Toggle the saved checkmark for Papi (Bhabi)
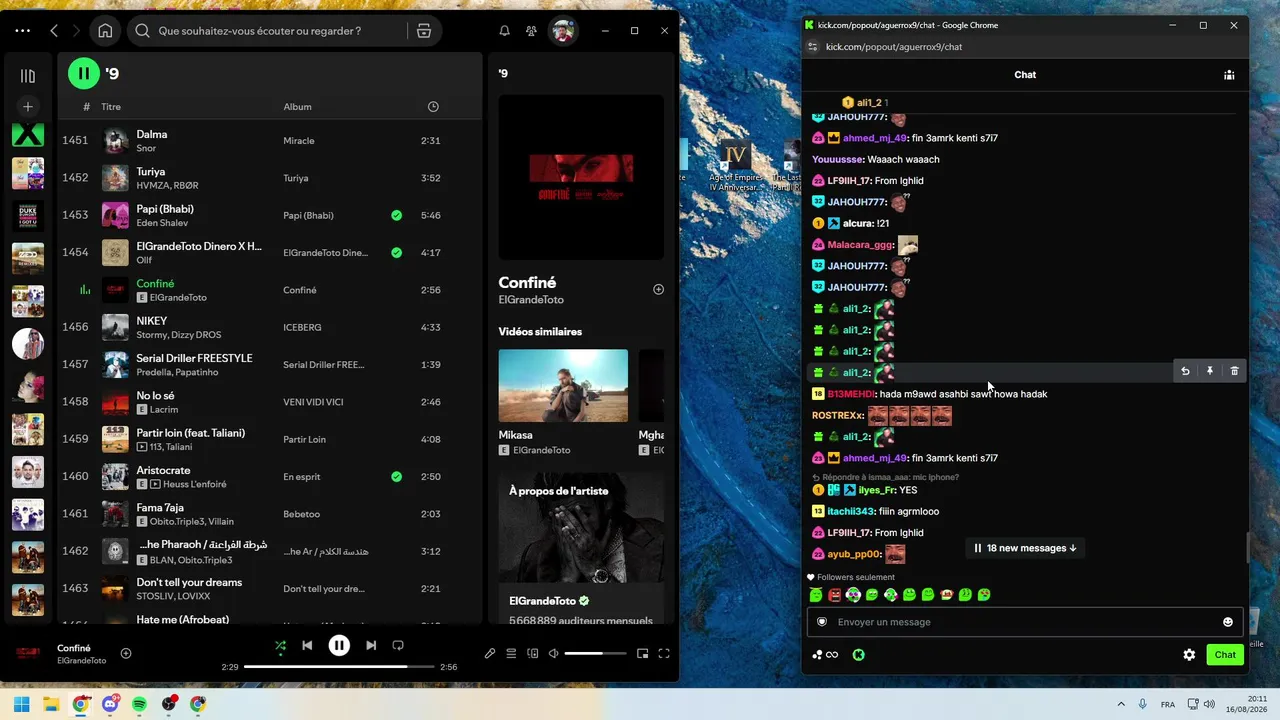This screenshot has width=1280, height=720. pyautogui.click(x=397, y=215)
